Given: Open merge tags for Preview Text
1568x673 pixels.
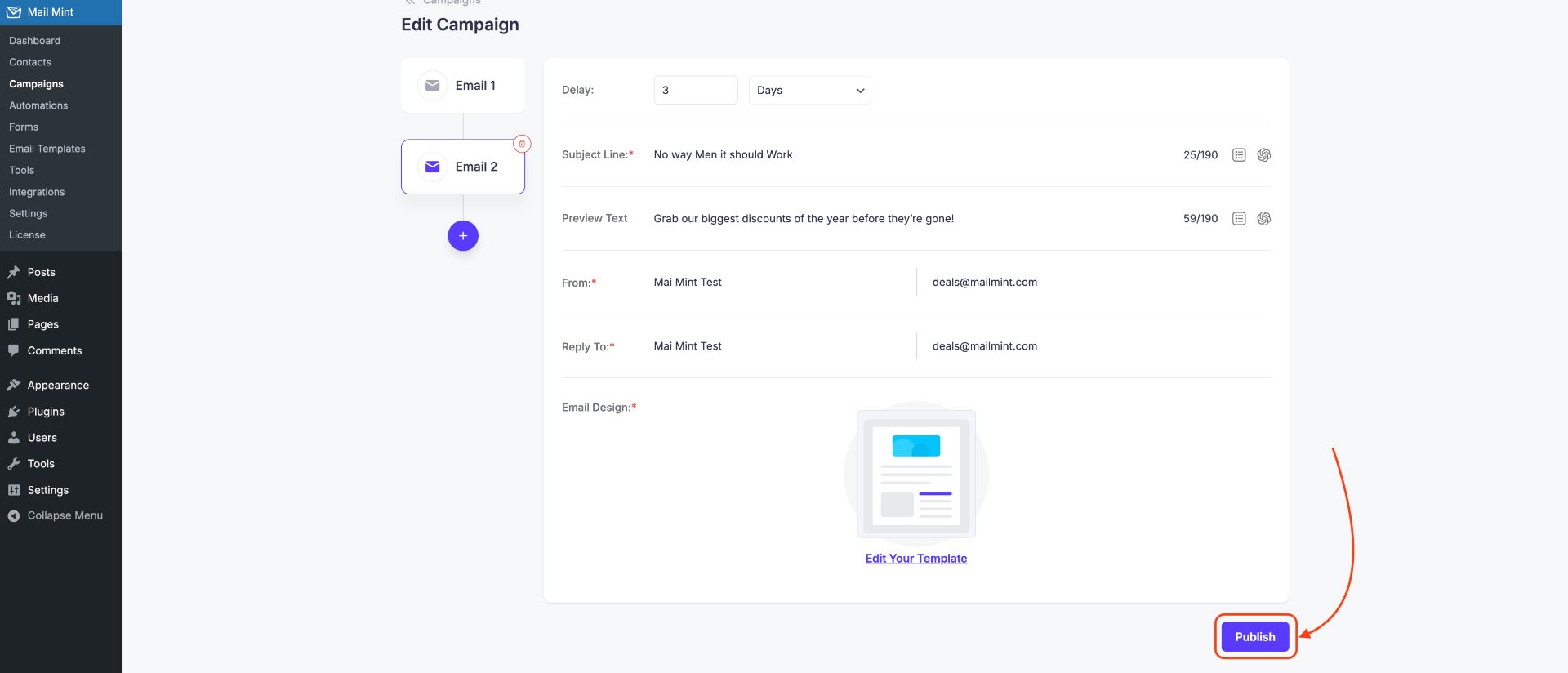Looking at the screenshot, I should (1239, 219).
